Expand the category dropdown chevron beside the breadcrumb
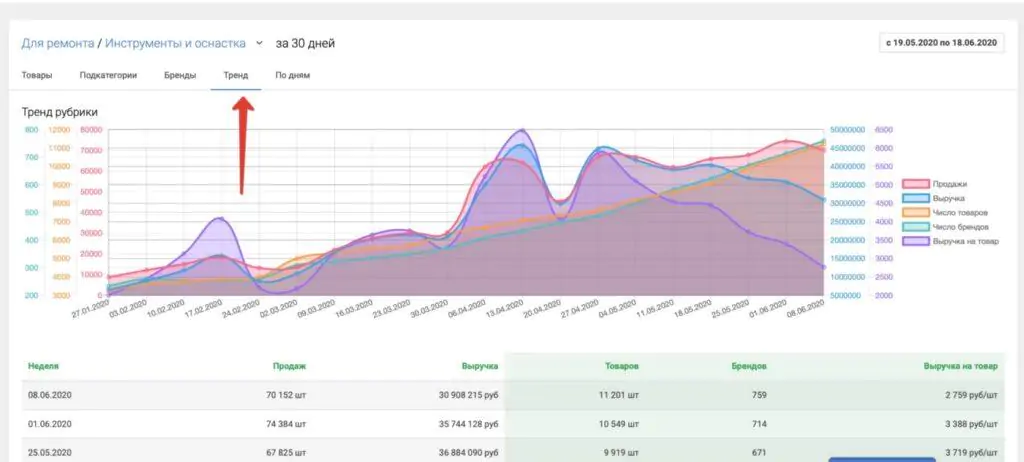Viewport: 1024px width, 462px height. pyautogui.click(x=259, y=43)
